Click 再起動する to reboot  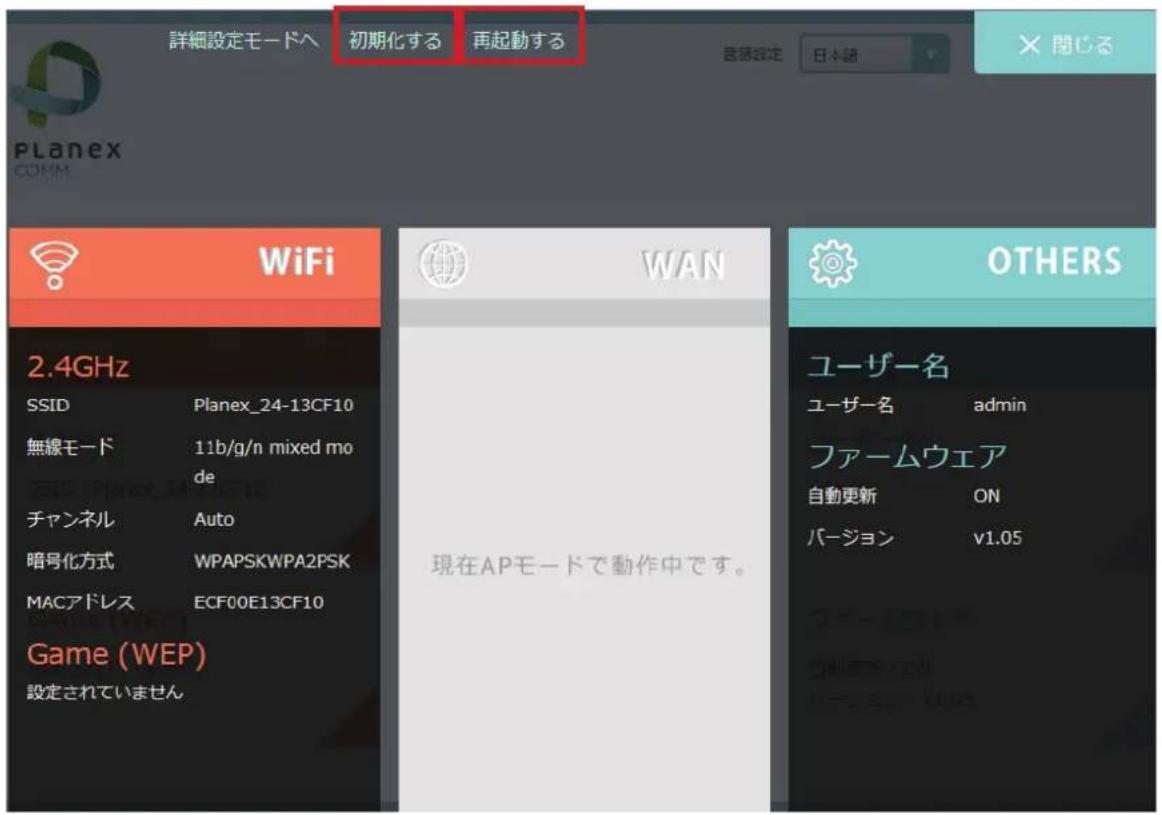pos(519,40)
